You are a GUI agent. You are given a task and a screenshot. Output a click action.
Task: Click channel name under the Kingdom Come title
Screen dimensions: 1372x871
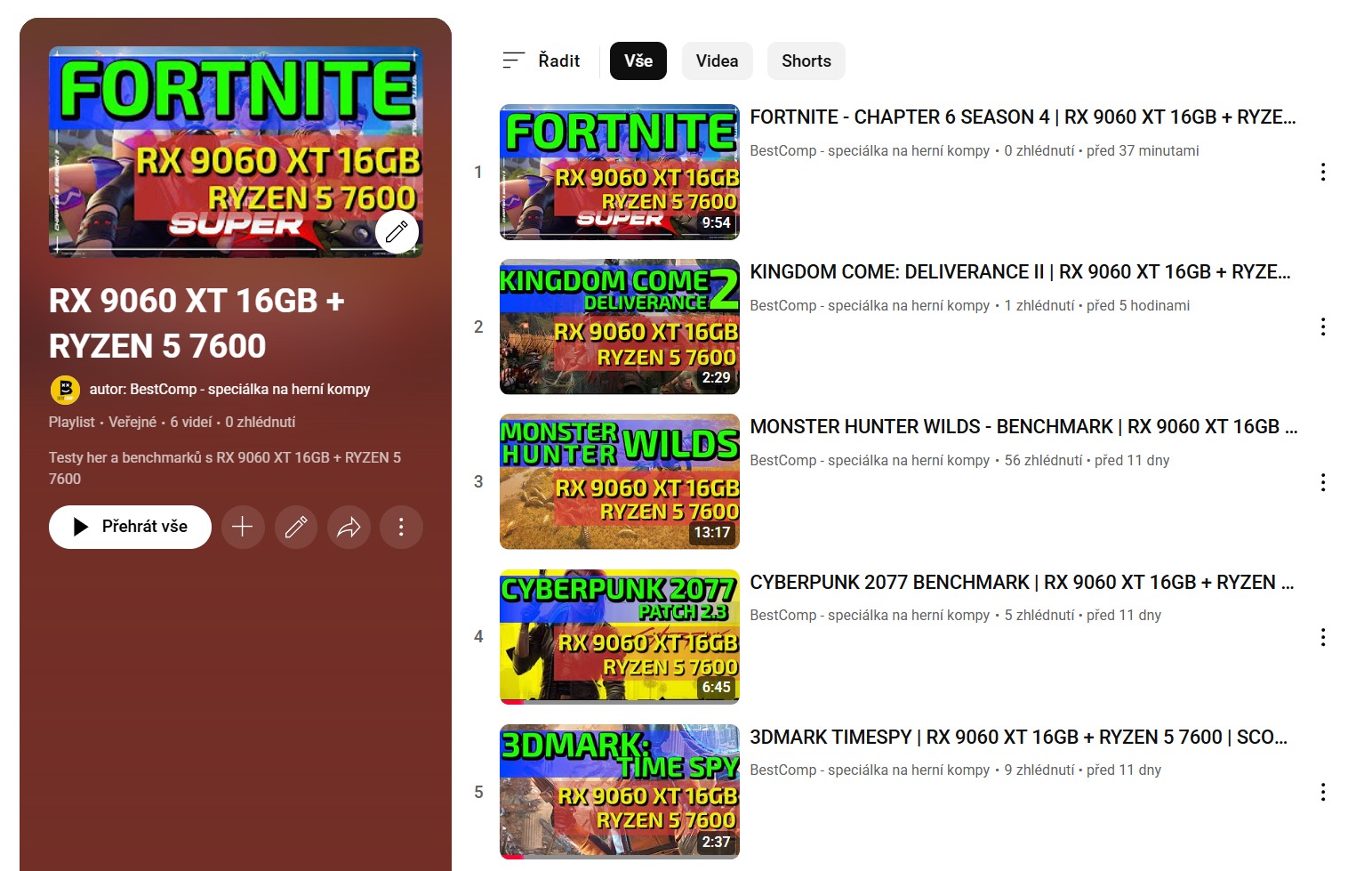point(870,305)
